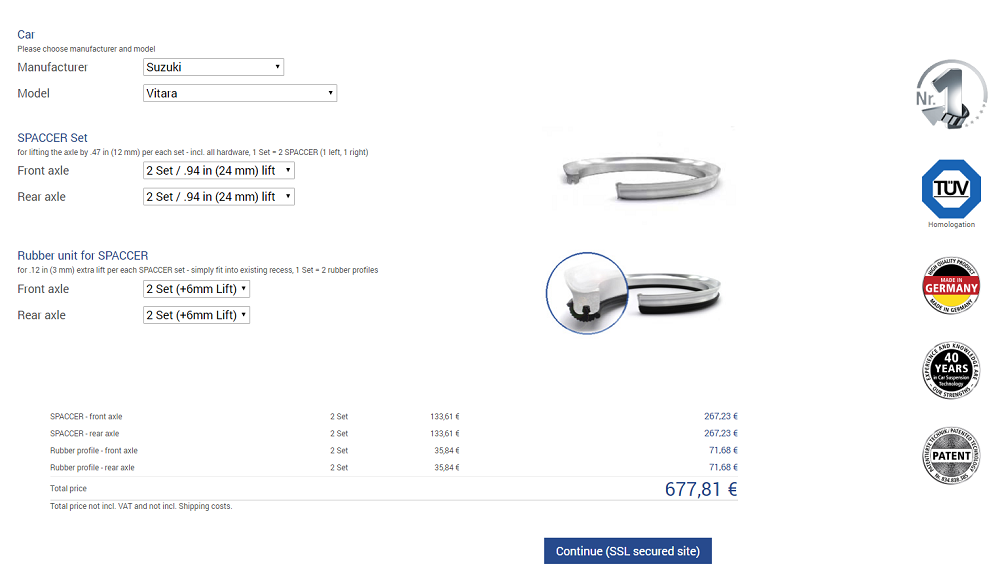Open Rubber unit Rear axle dropdown

(196, 315)
